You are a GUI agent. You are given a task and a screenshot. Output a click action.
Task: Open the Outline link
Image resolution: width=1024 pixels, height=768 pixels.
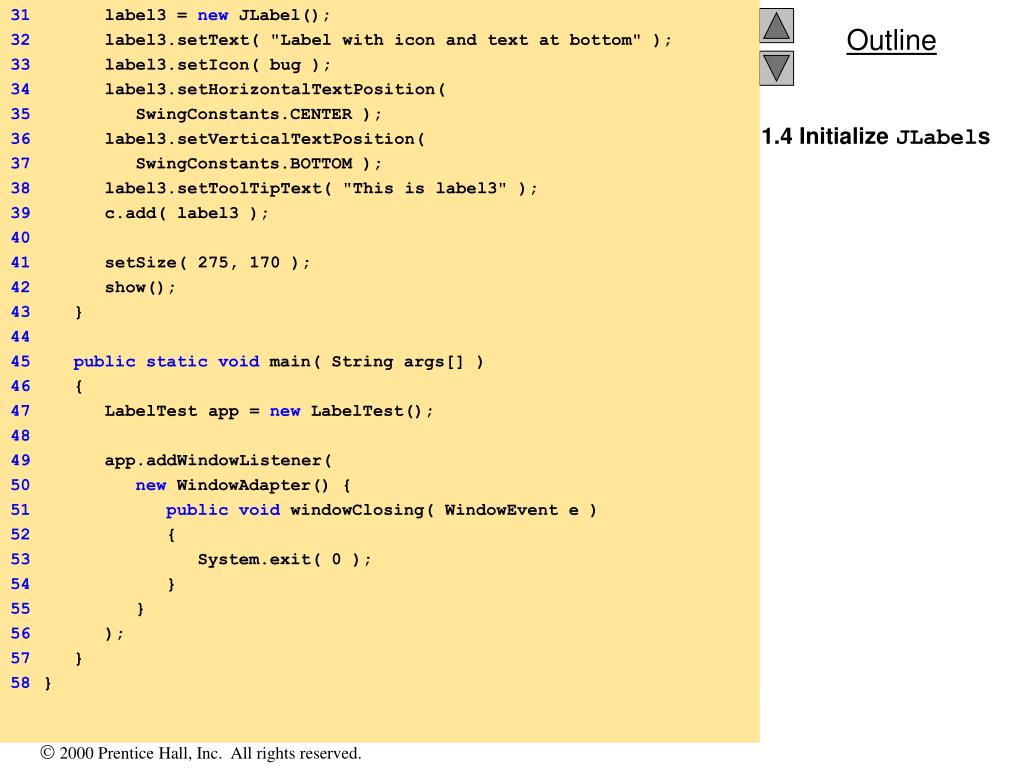click(x=891, y=40)
